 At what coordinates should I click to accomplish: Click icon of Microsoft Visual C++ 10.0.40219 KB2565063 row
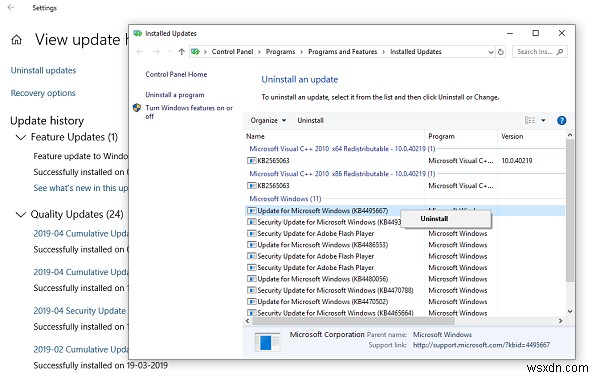[x=251, y=161]
